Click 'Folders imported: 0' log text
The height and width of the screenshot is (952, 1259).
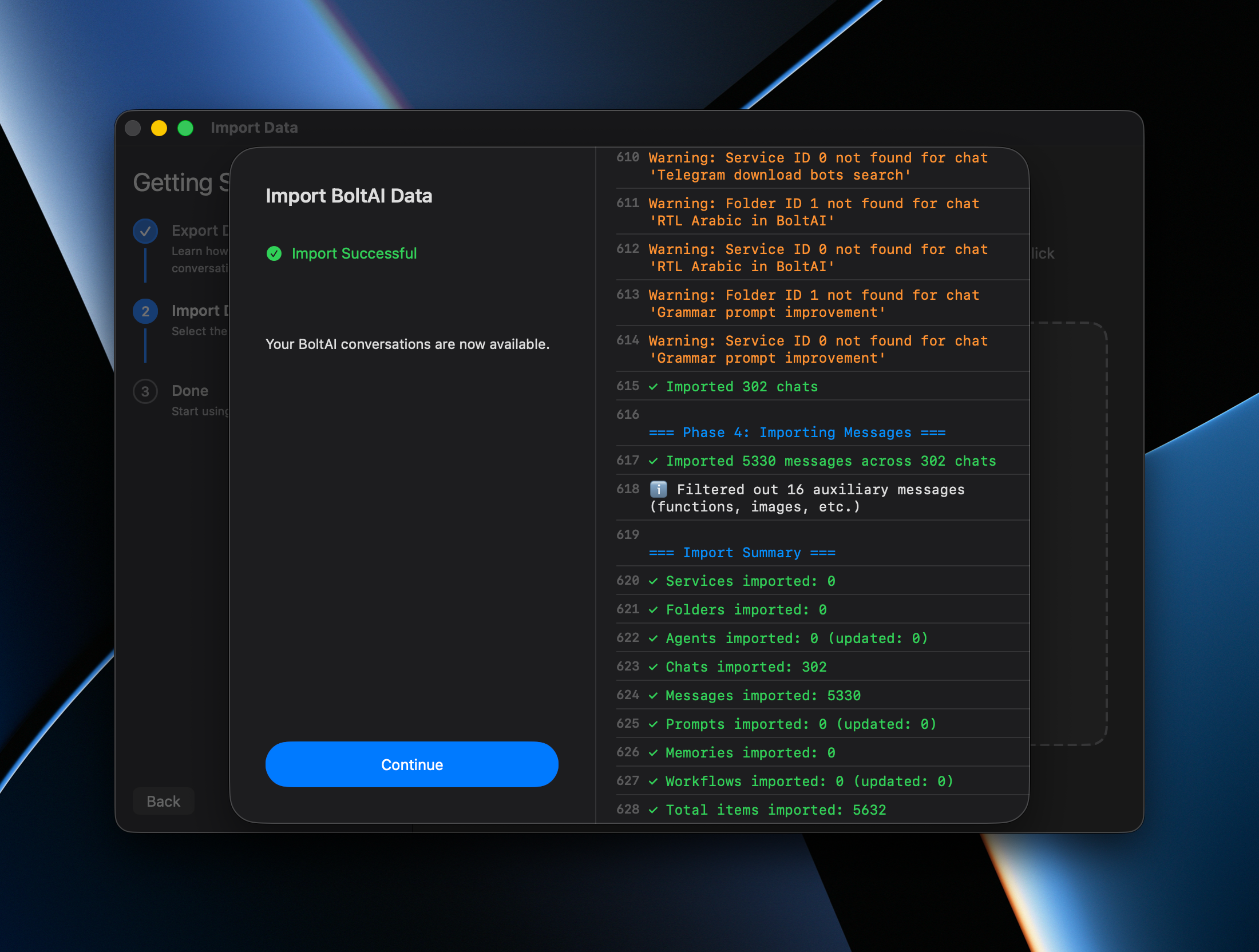click(746, 610)
